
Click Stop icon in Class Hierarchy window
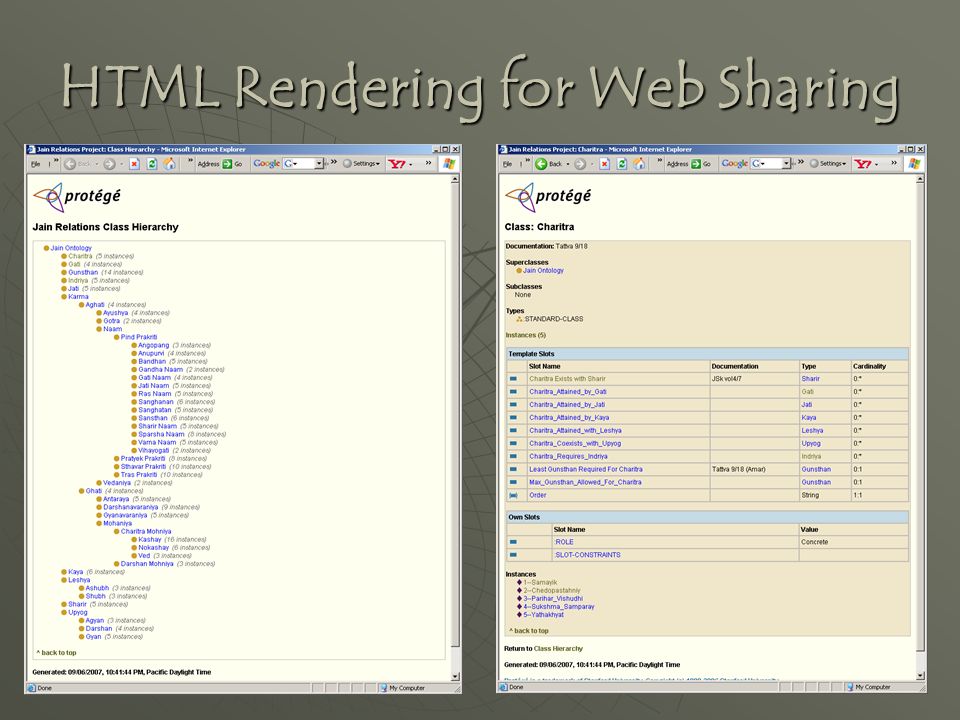click(135, 164)
